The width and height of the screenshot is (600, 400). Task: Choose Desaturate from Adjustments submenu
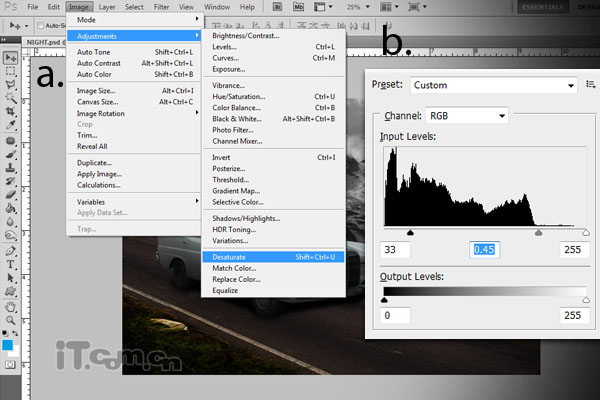point(229,257)
